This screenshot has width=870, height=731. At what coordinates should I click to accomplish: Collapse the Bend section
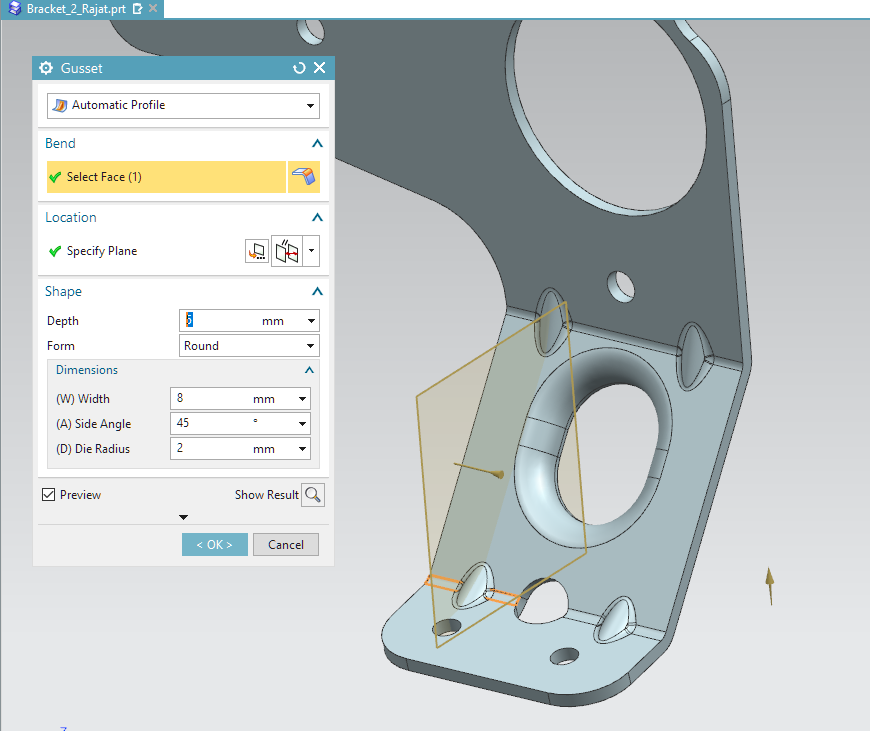pyautogui.click(x=316, y=143)
